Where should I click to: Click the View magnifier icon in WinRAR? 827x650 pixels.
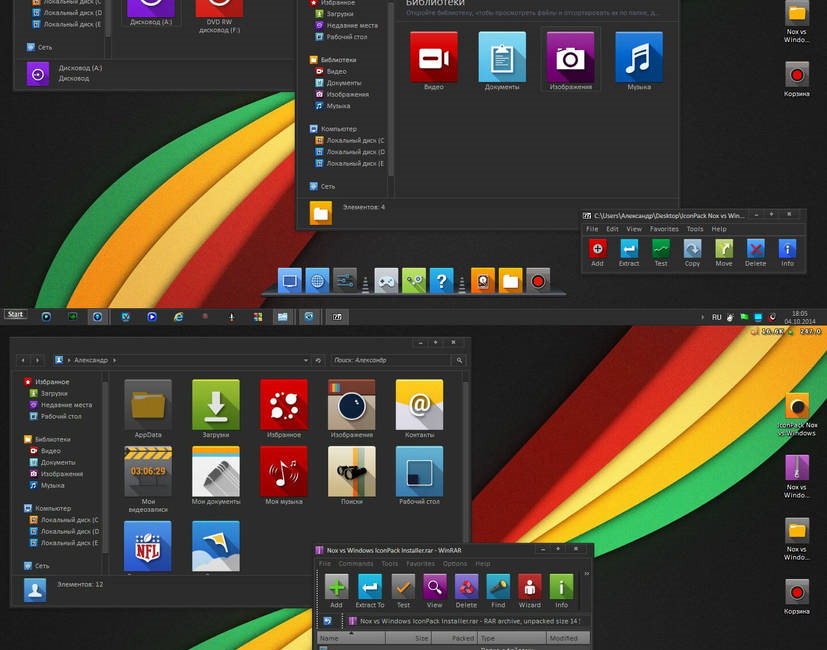click(434, 587)
